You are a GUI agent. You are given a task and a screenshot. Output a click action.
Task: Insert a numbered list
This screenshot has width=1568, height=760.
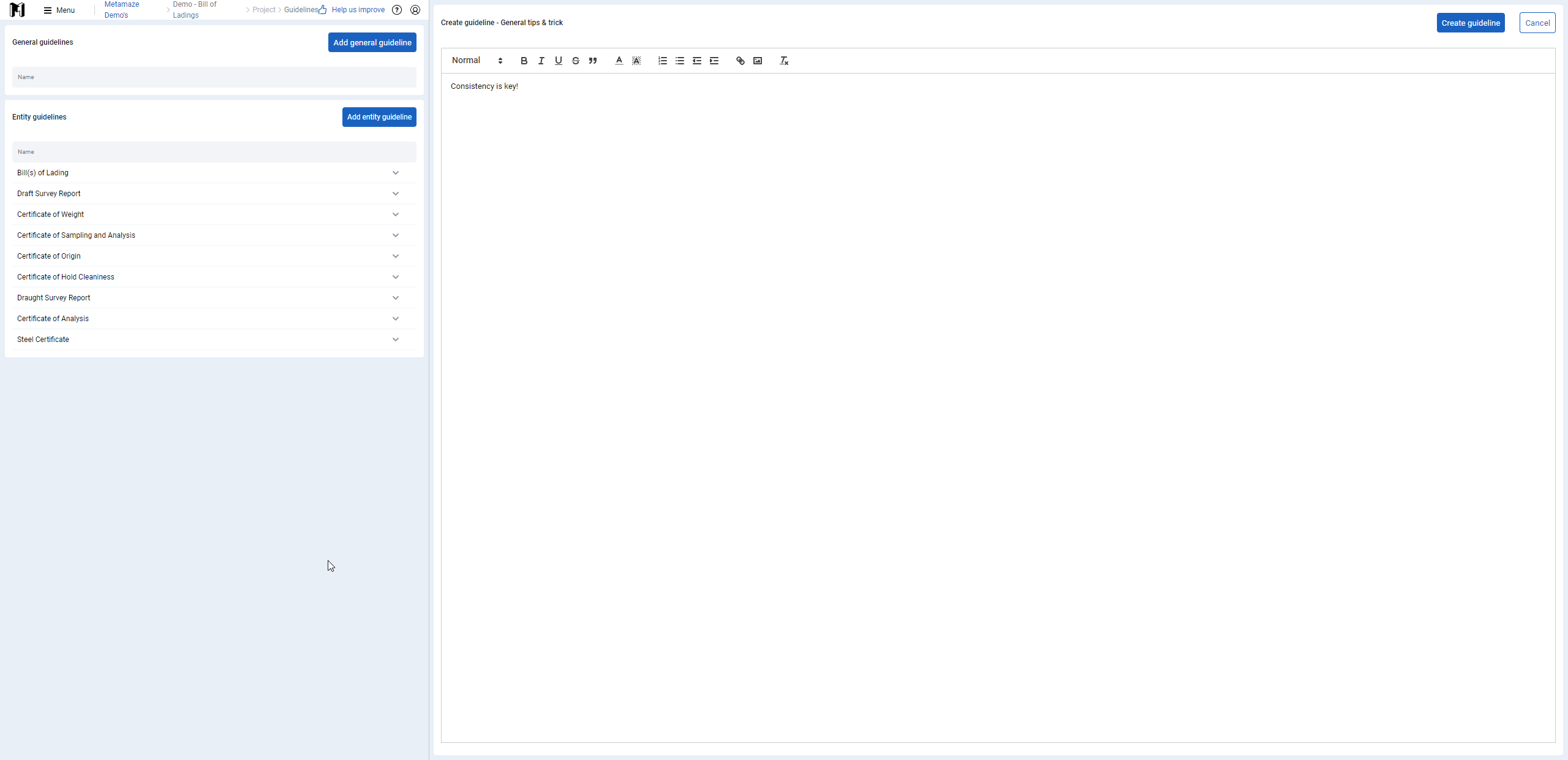(x=663, y=61)
